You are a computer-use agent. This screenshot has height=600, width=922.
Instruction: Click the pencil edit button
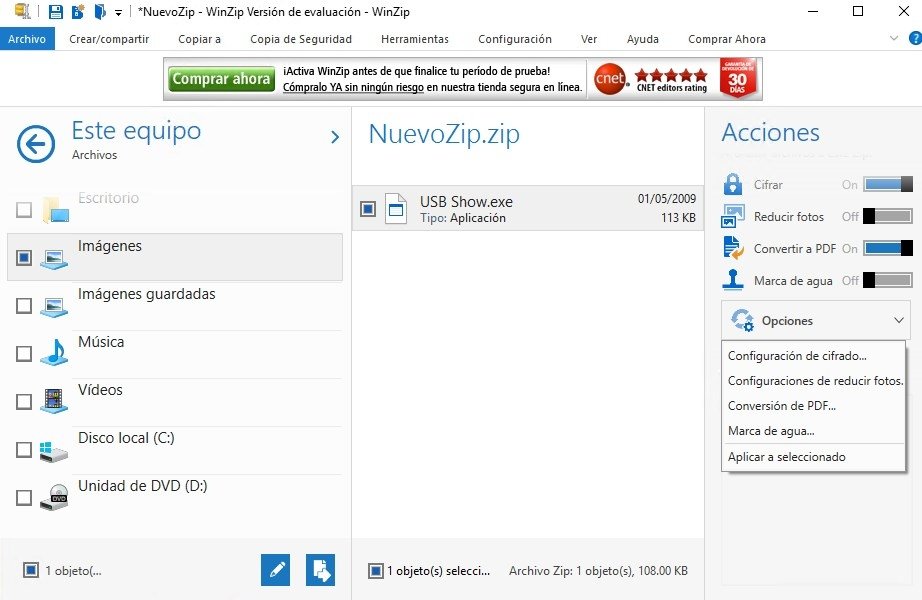276,569
